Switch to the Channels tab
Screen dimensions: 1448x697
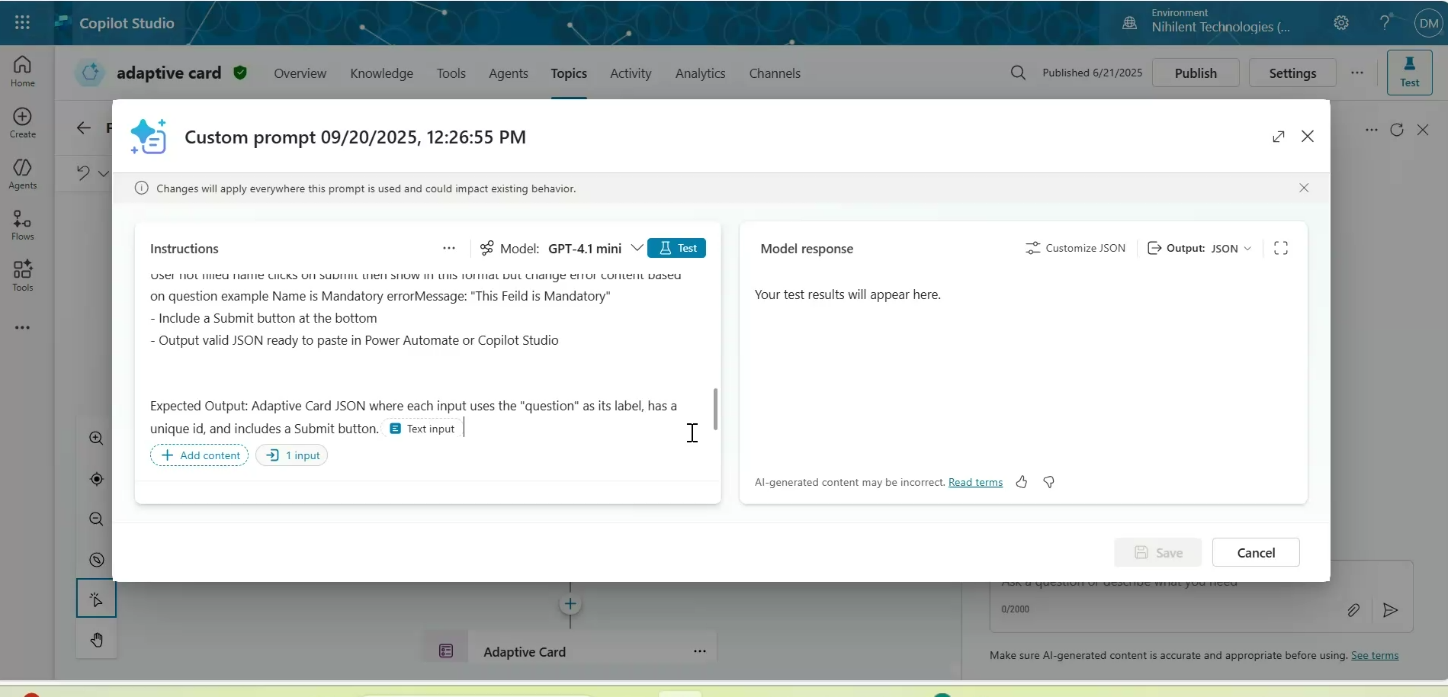[x=775, y=73]
